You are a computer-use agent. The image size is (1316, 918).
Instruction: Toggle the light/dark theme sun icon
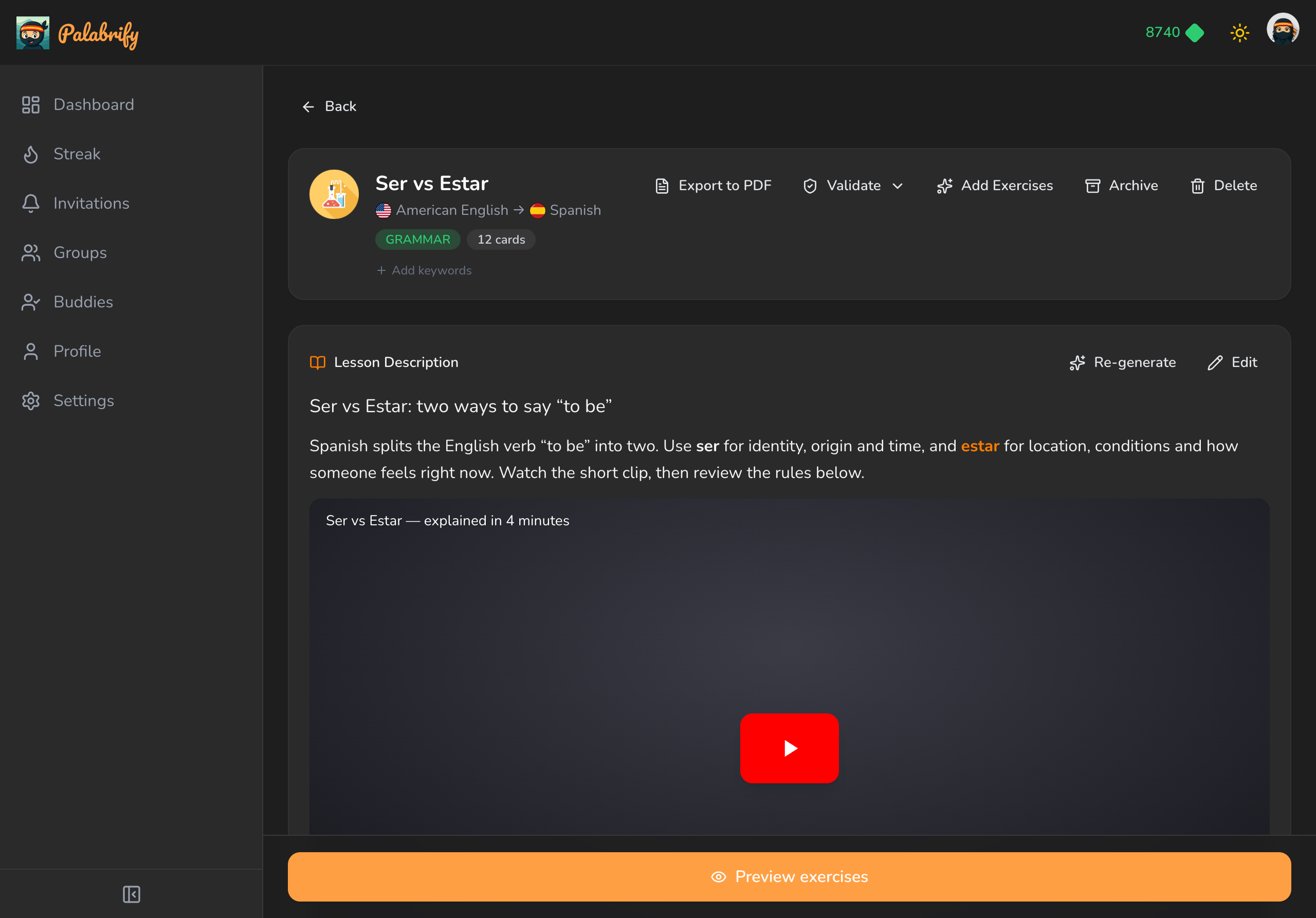coord(1239,33)
